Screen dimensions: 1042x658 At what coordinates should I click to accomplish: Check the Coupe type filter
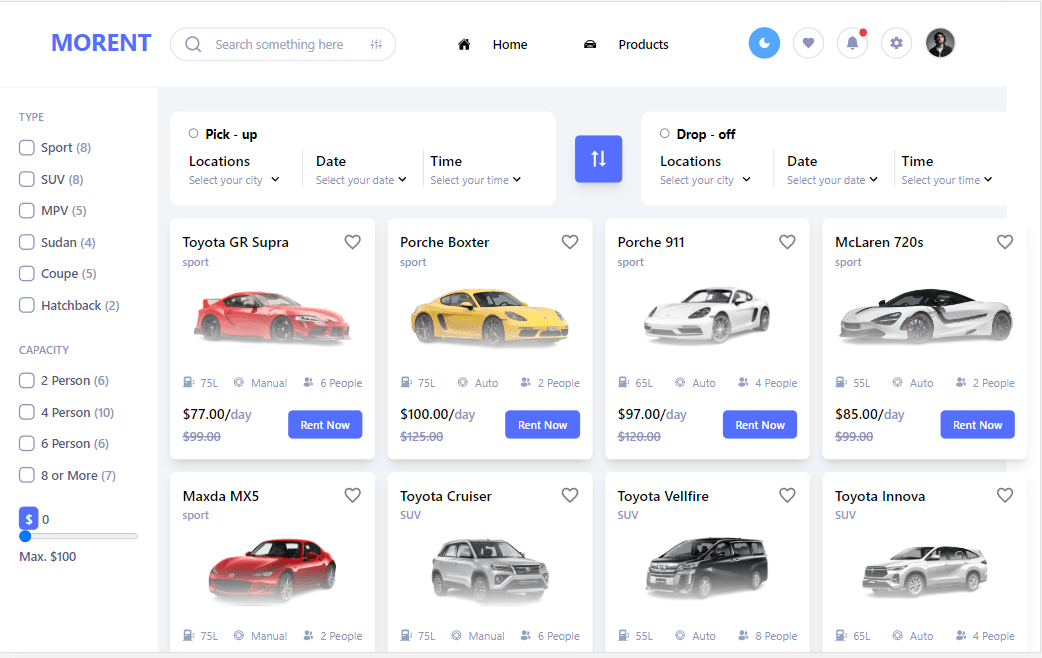point(27,273)
